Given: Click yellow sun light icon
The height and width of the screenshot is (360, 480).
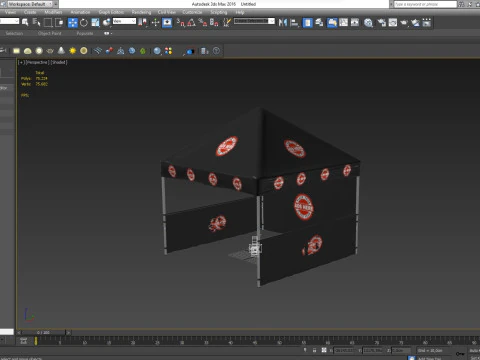Looking at the screenshot, I should pyautogui.click(x=72, y=51).
